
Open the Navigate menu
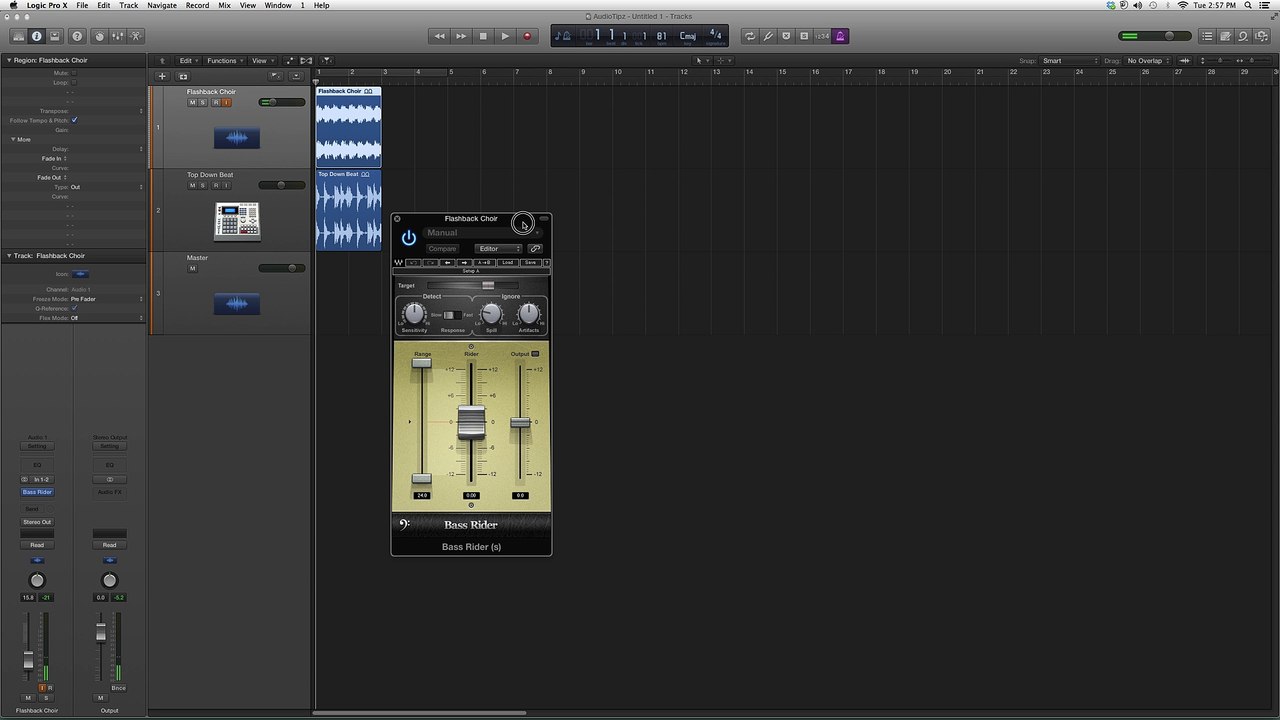click(162, 5)
